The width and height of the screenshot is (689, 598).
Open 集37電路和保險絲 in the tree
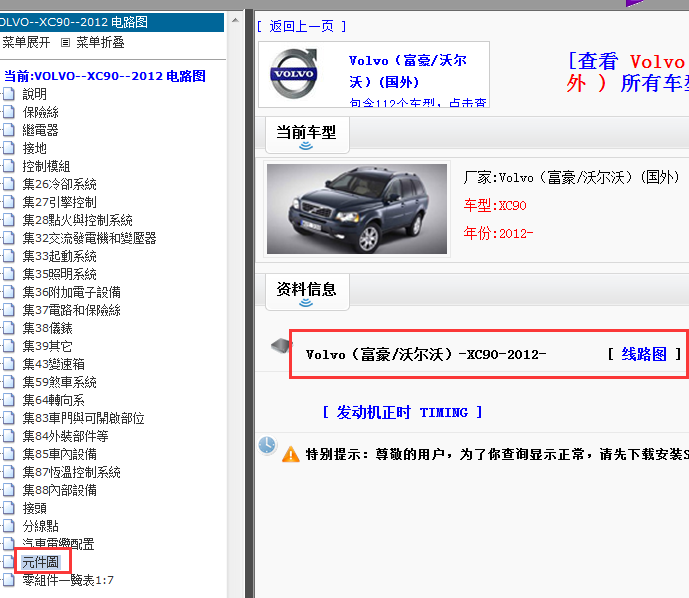tap(71, 310)
